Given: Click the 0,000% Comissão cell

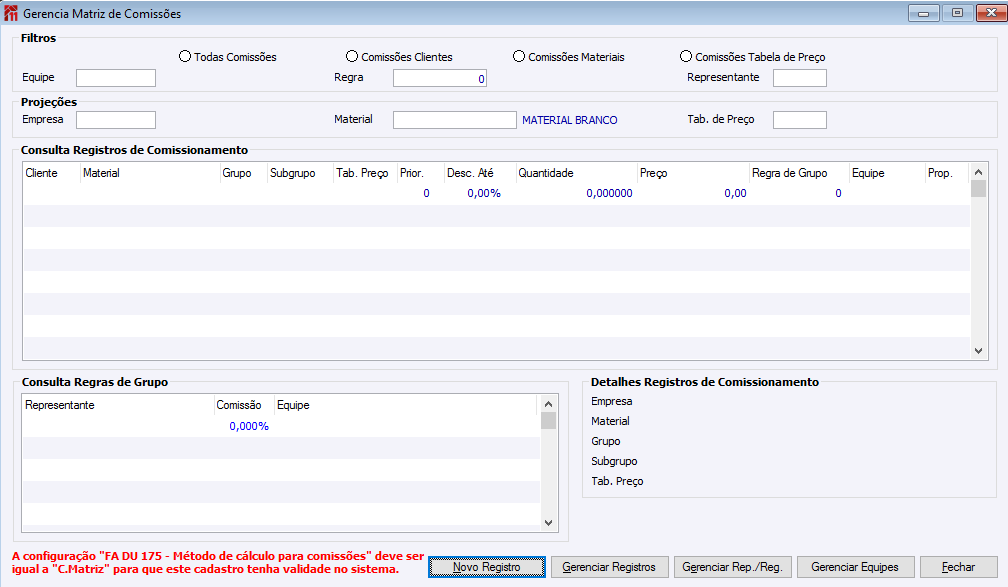Looking at the screenshot, I should pyautogui.click(x=249, y=426).
